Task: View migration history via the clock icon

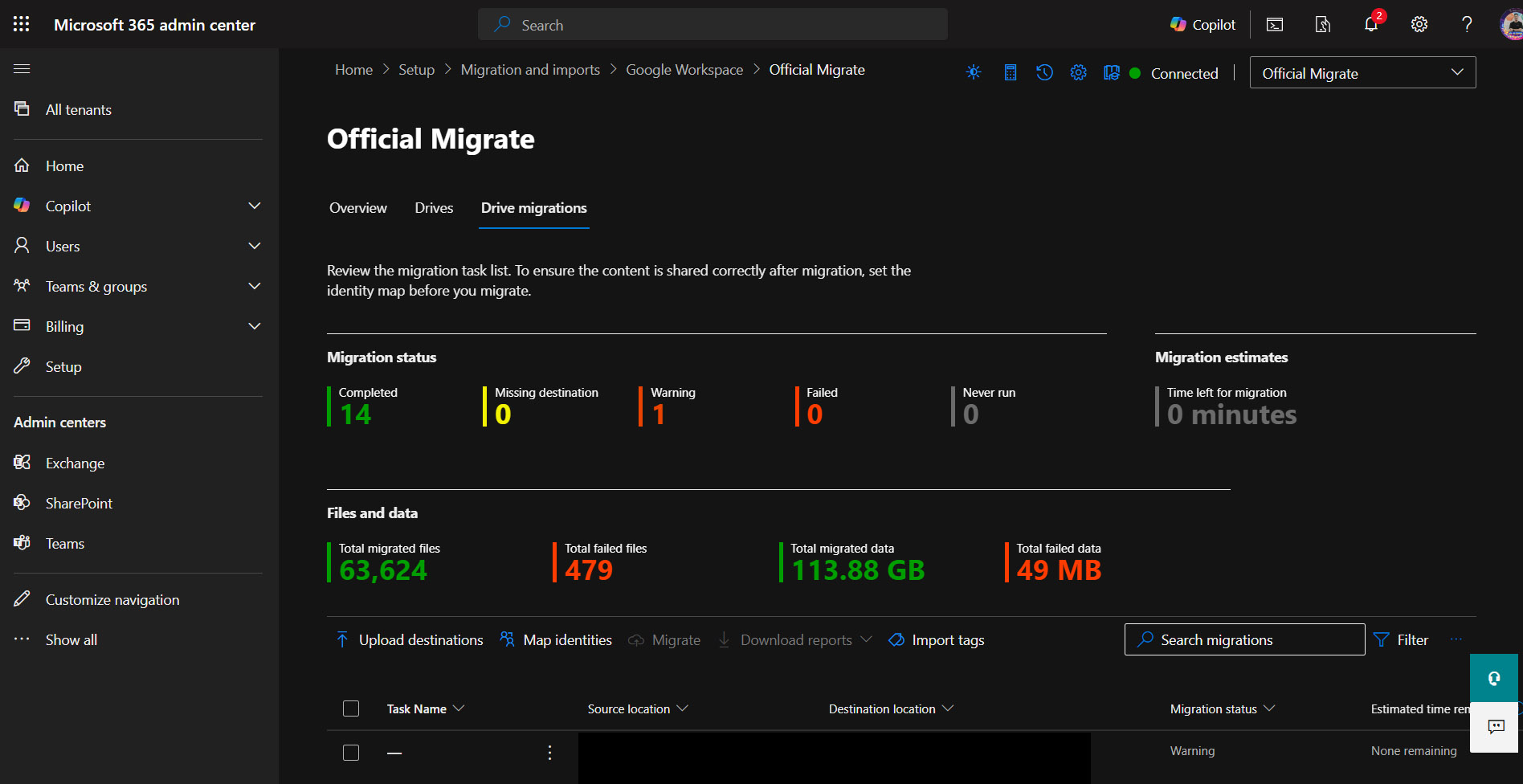Action: (1044, 72)
